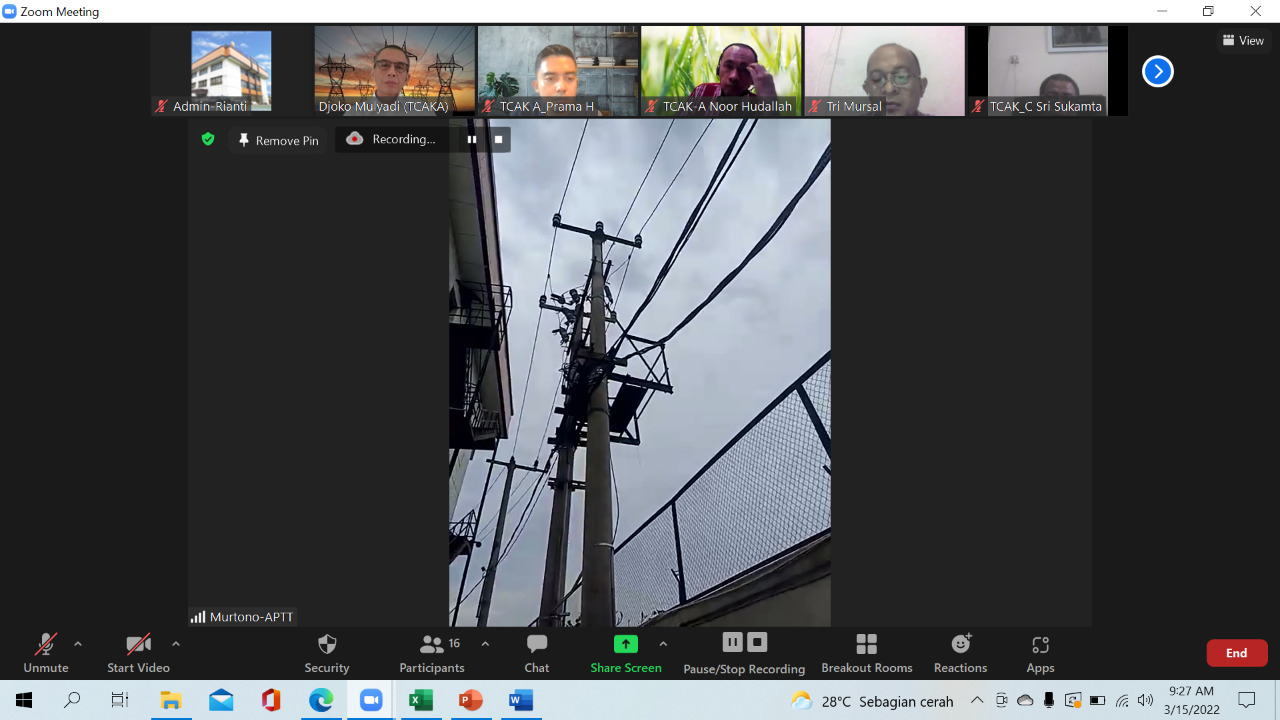This screenshot has height=720, width=1280.
Task: Open the Reactions menu
Action: pos(961,654)
